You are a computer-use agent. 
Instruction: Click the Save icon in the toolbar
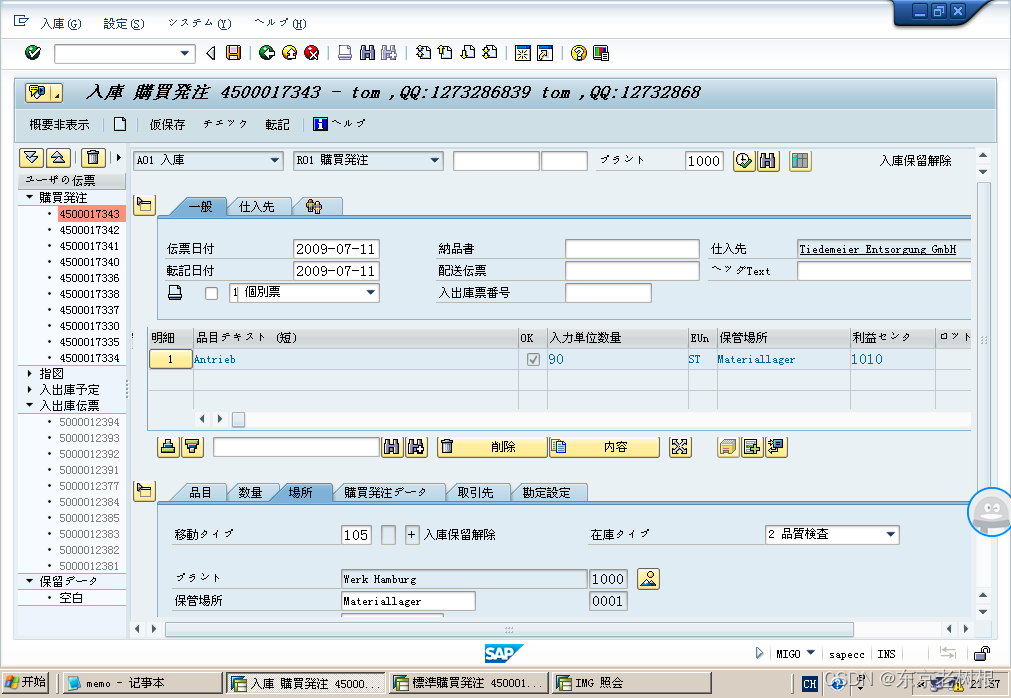[x=233, y=53]
